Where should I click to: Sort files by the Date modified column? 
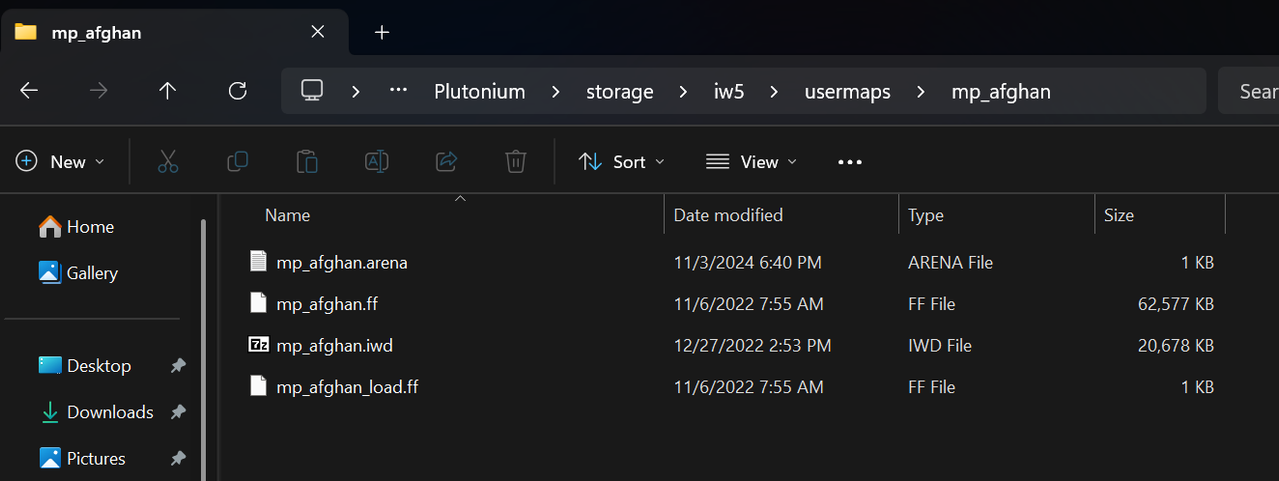click(x=728, y=215)
